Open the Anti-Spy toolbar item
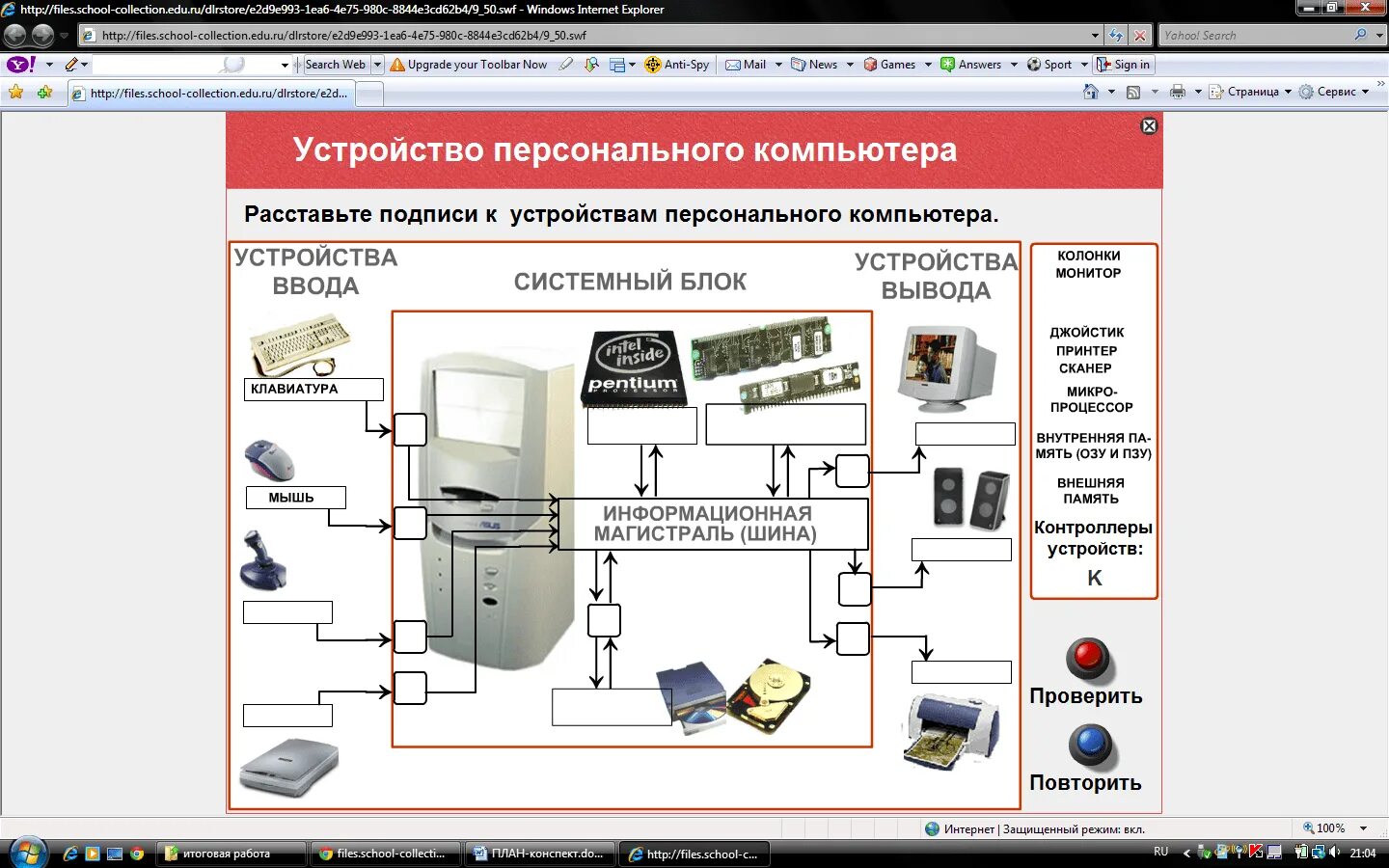 click(677, 65)
